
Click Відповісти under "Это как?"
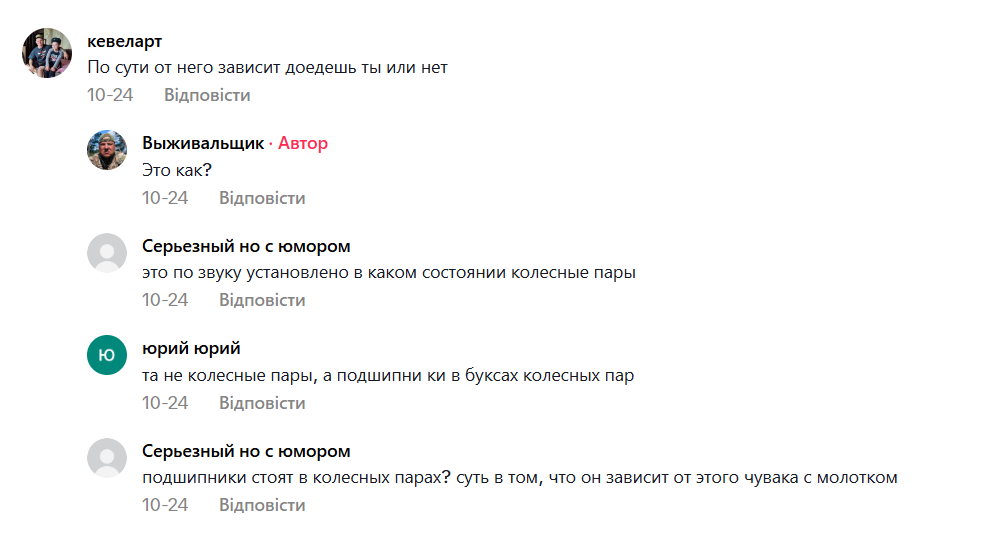(x=262, y=198)
